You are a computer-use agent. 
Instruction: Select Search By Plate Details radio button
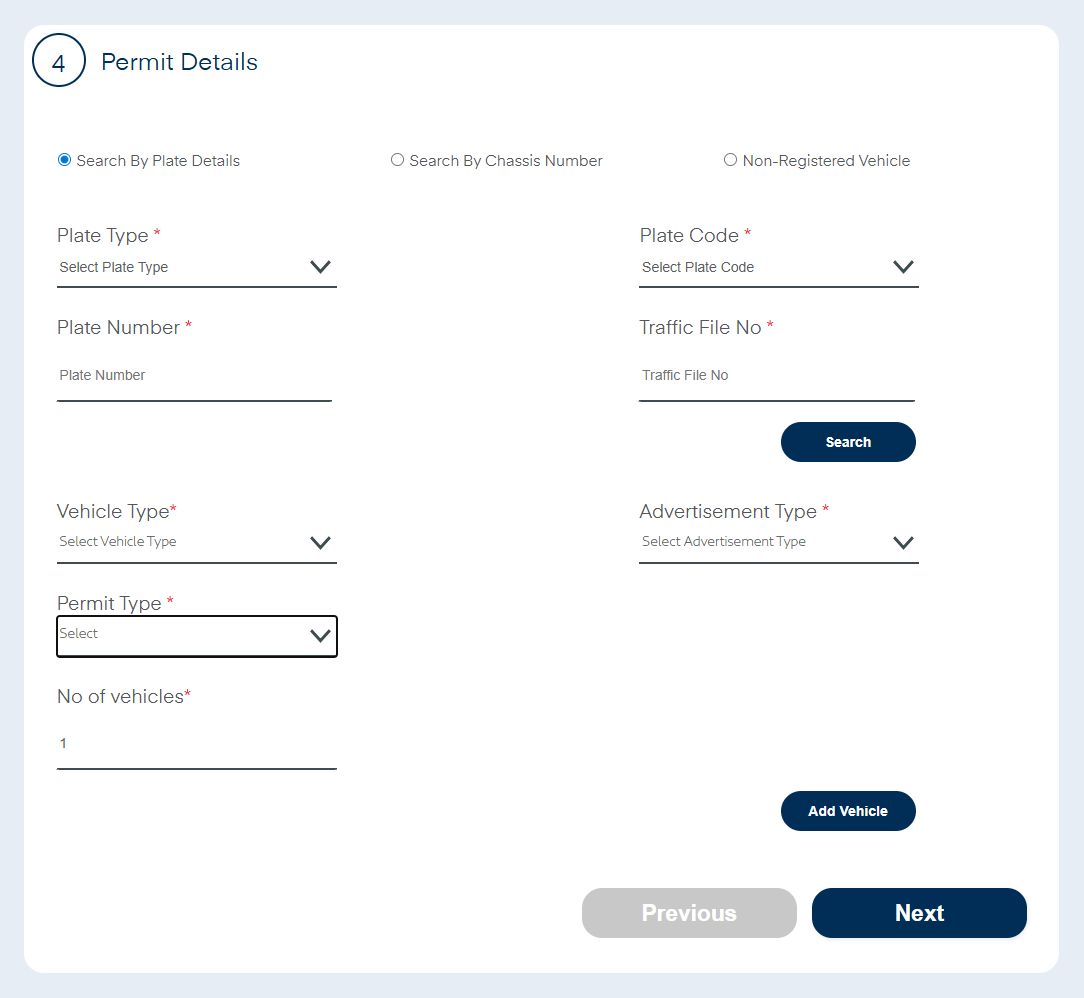pos(65,160)
